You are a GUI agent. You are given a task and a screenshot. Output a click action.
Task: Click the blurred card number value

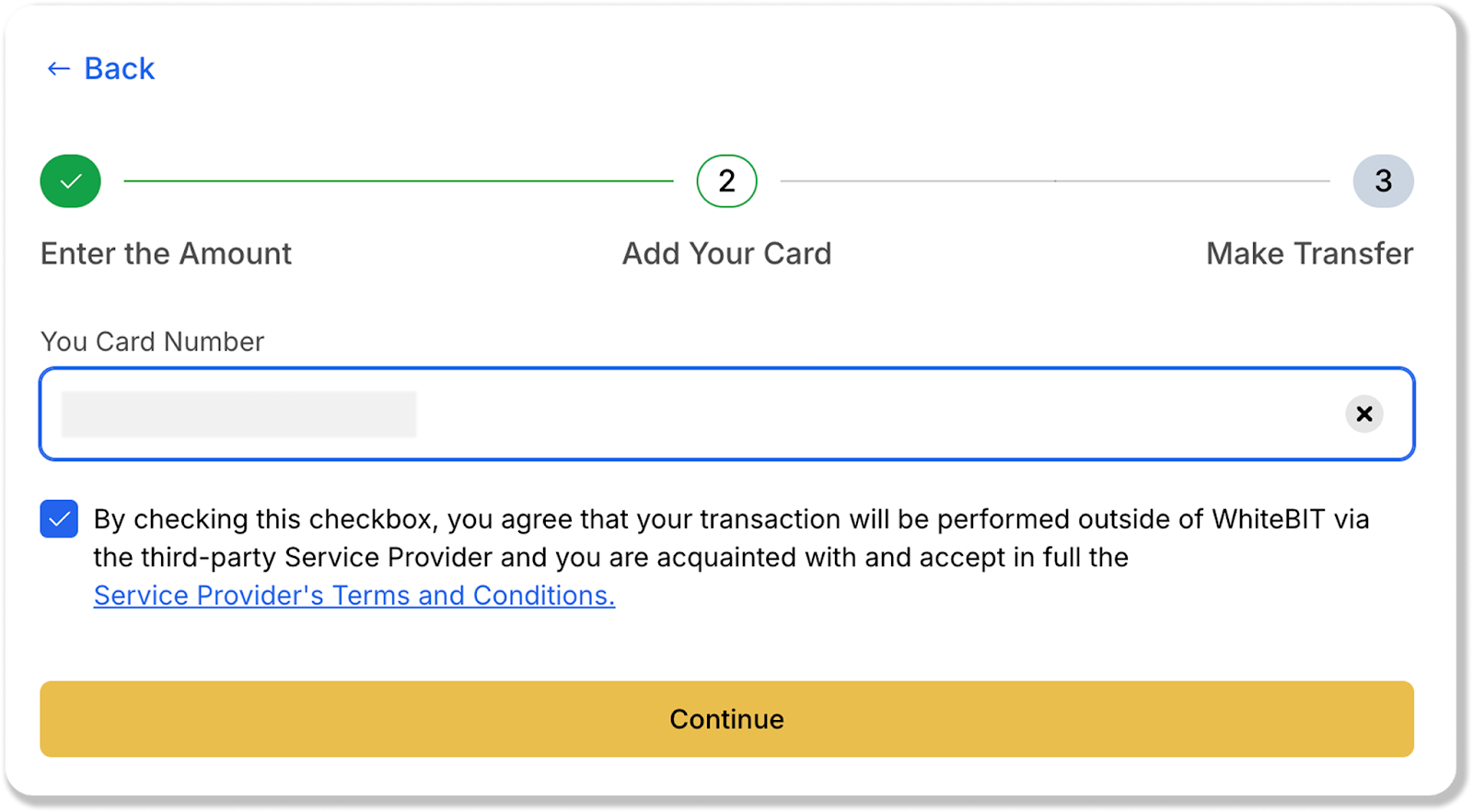tap(238, 414)
